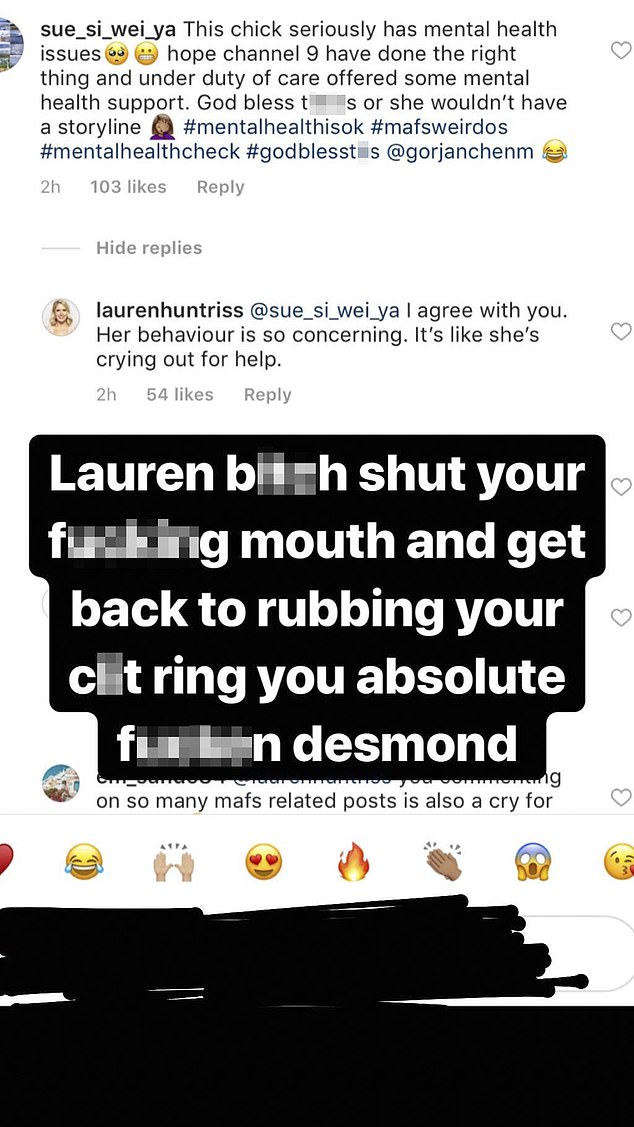Image resolution: width=634 pixels, height=1127 pixels.
Task: Insert the screaming face emoji
Action: tap(533, 862)
